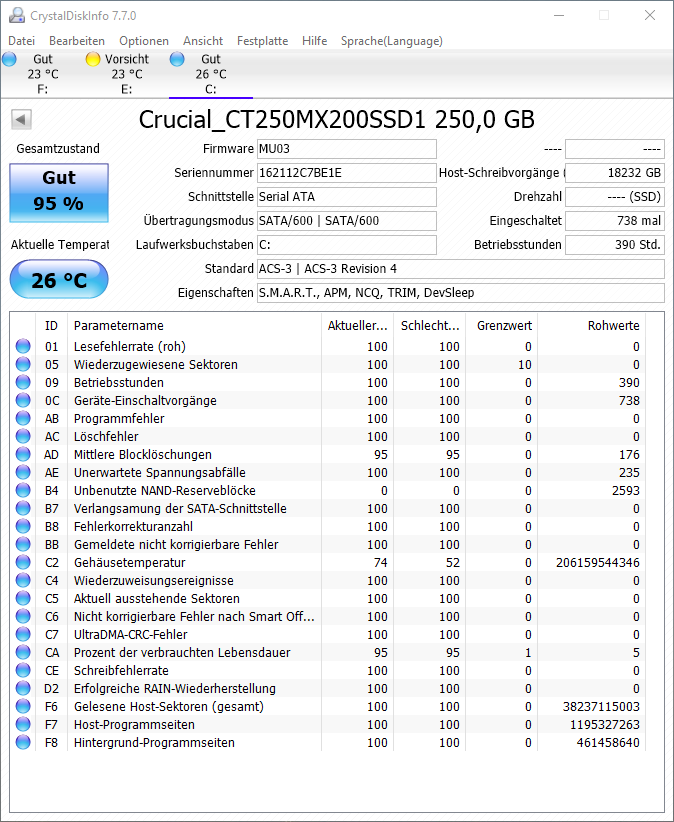Click the Grenzwert column header
This screenshot has width=674, height=822.
click(502, 326)
